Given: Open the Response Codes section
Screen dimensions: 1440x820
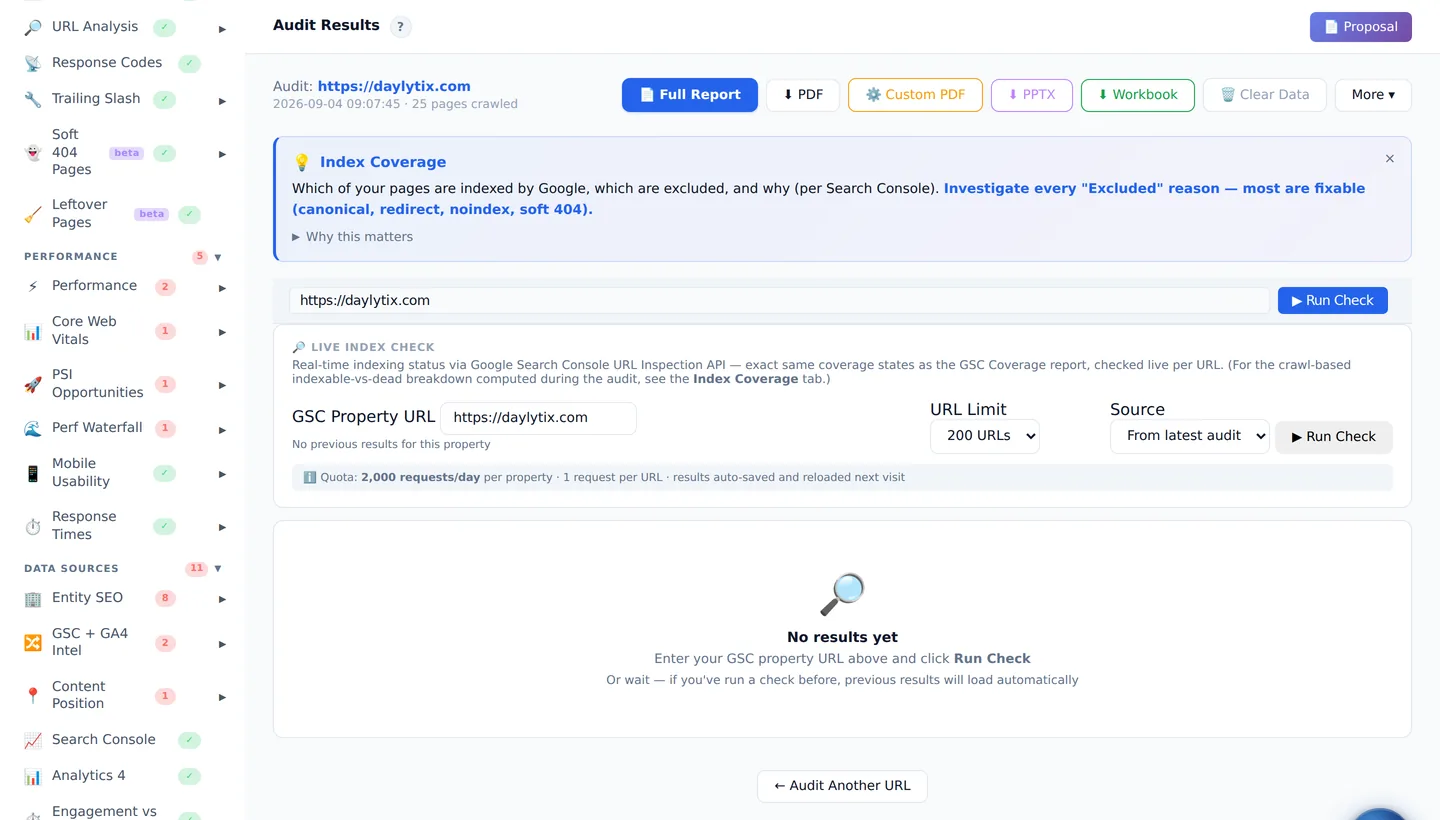Looking at the screenshot, I should 107,62.
